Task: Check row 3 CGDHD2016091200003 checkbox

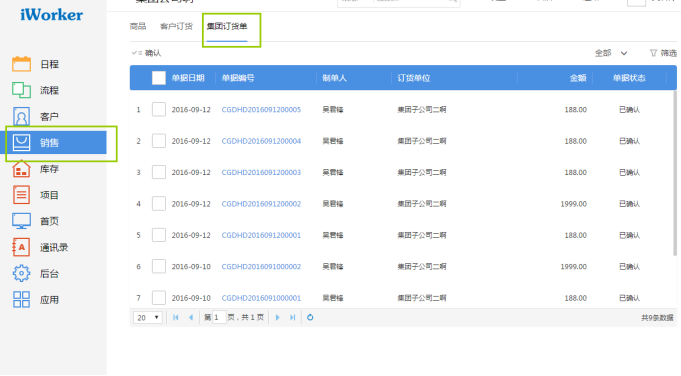Action: click(159, 172)
